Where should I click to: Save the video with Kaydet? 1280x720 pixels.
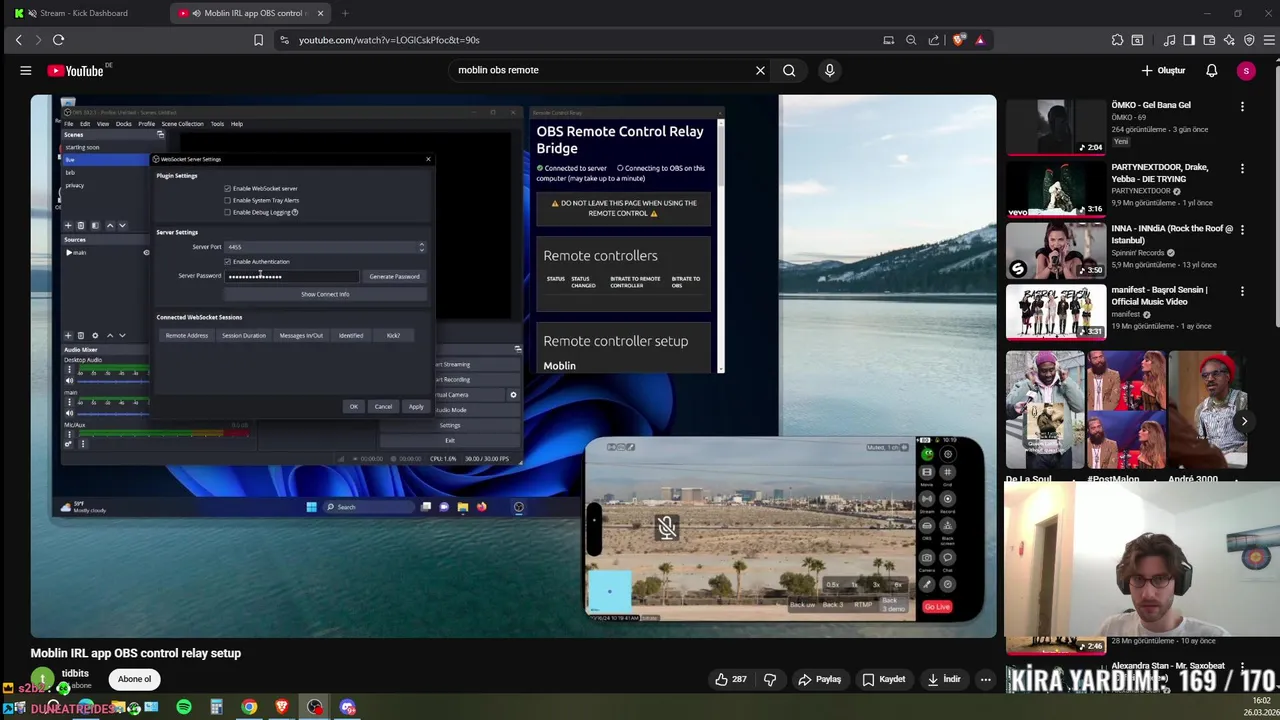pos(883,679)
